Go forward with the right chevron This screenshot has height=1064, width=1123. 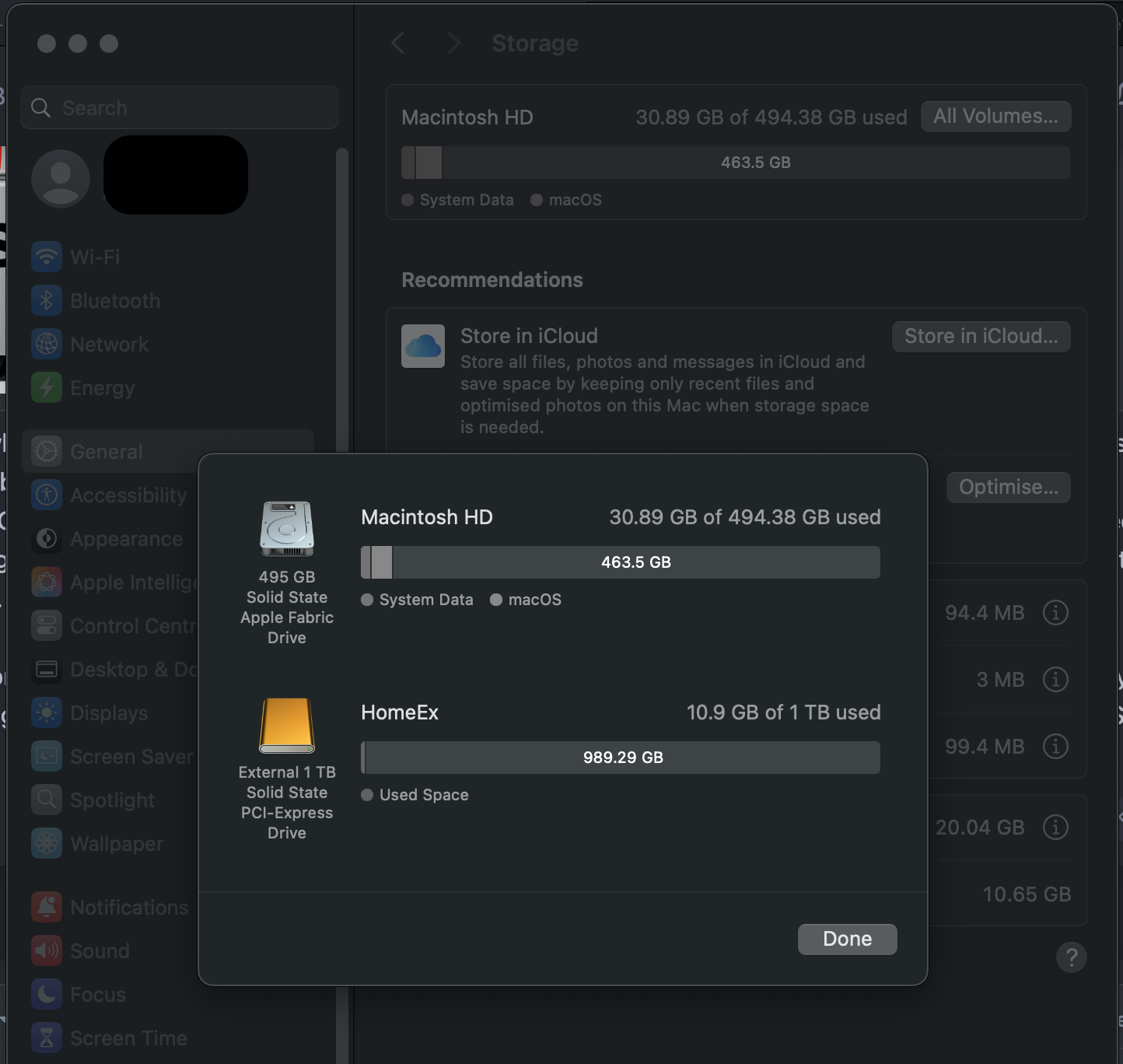tap(454, 44)
